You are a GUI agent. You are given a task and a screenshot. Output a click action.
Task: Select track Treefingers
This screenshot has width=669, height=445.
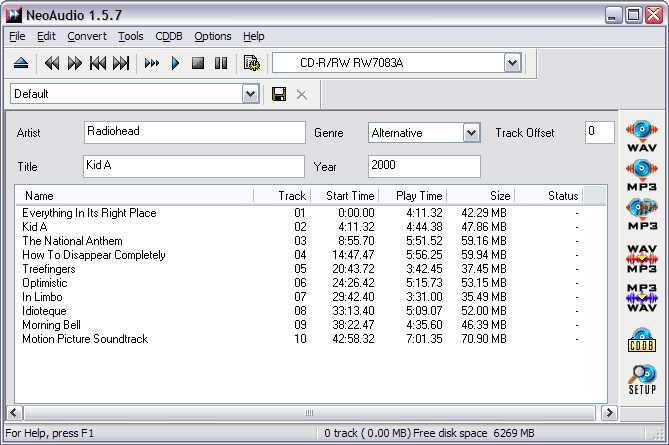point(49,269)
